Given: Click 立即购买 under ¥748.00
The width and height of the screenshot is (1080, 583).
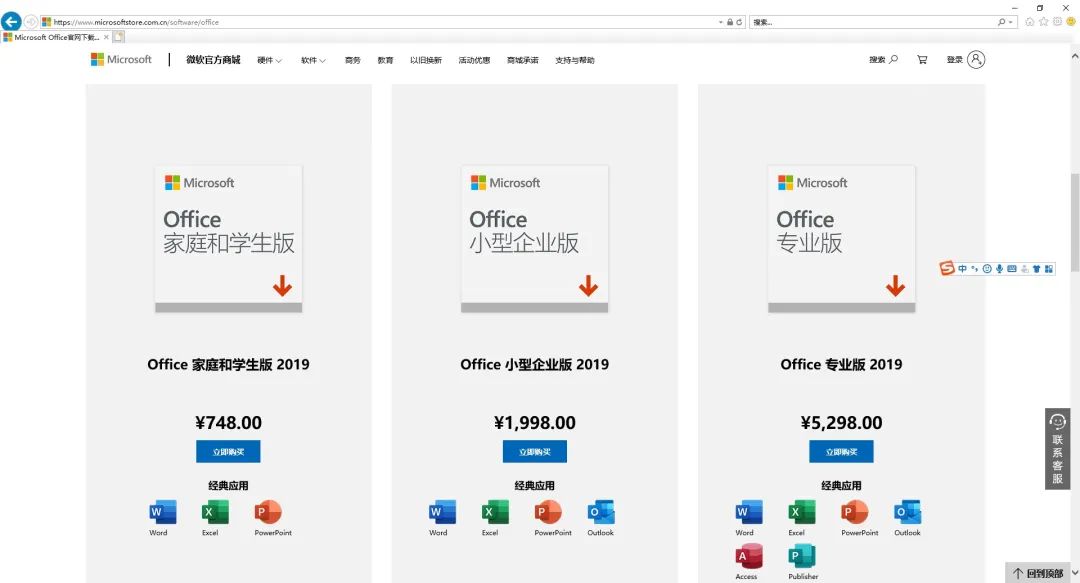Looking at the screenshot, I should [228, 451].
